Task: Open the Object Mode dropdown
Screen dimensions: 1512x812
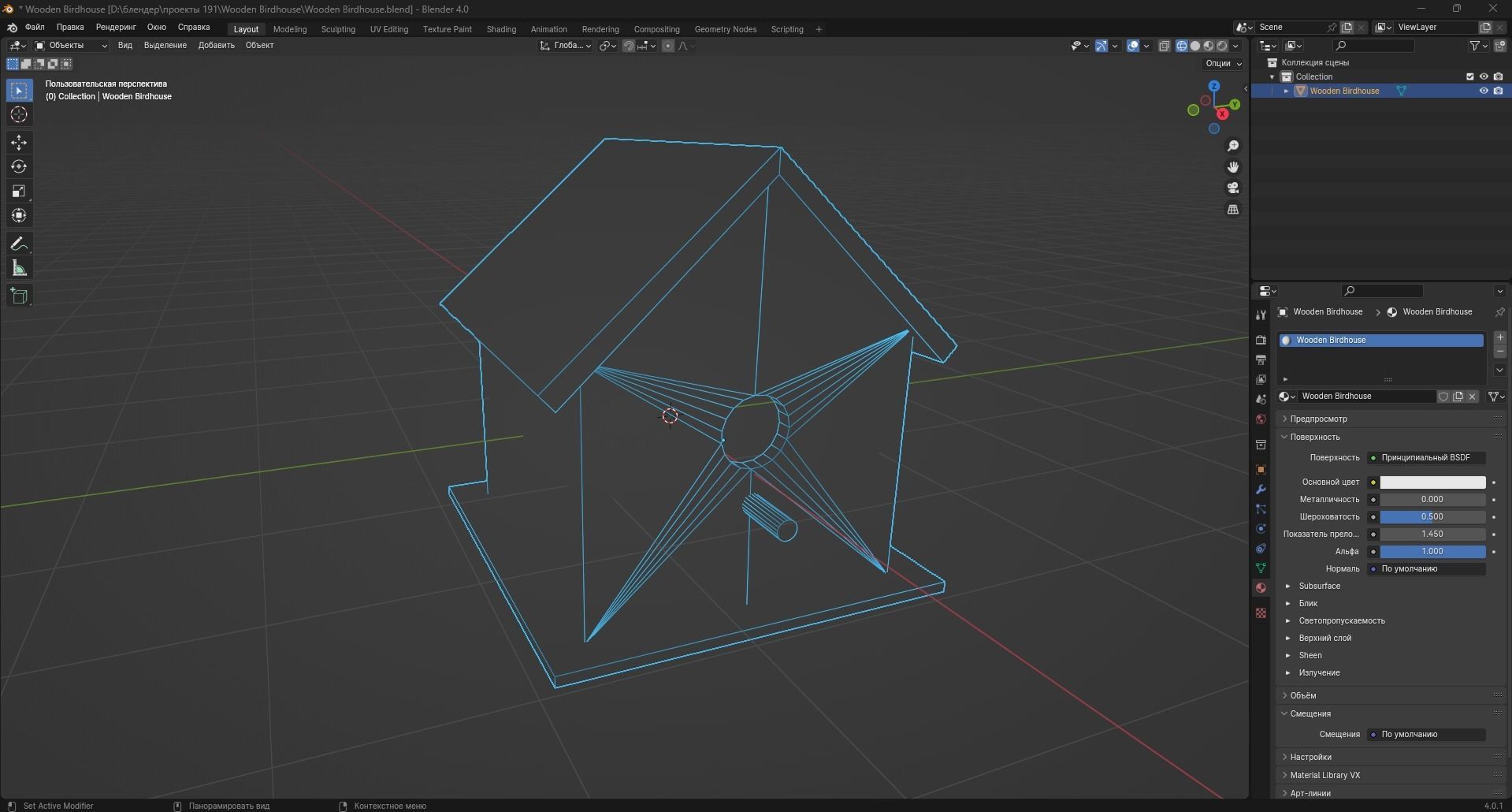Action: pos(71,46)
